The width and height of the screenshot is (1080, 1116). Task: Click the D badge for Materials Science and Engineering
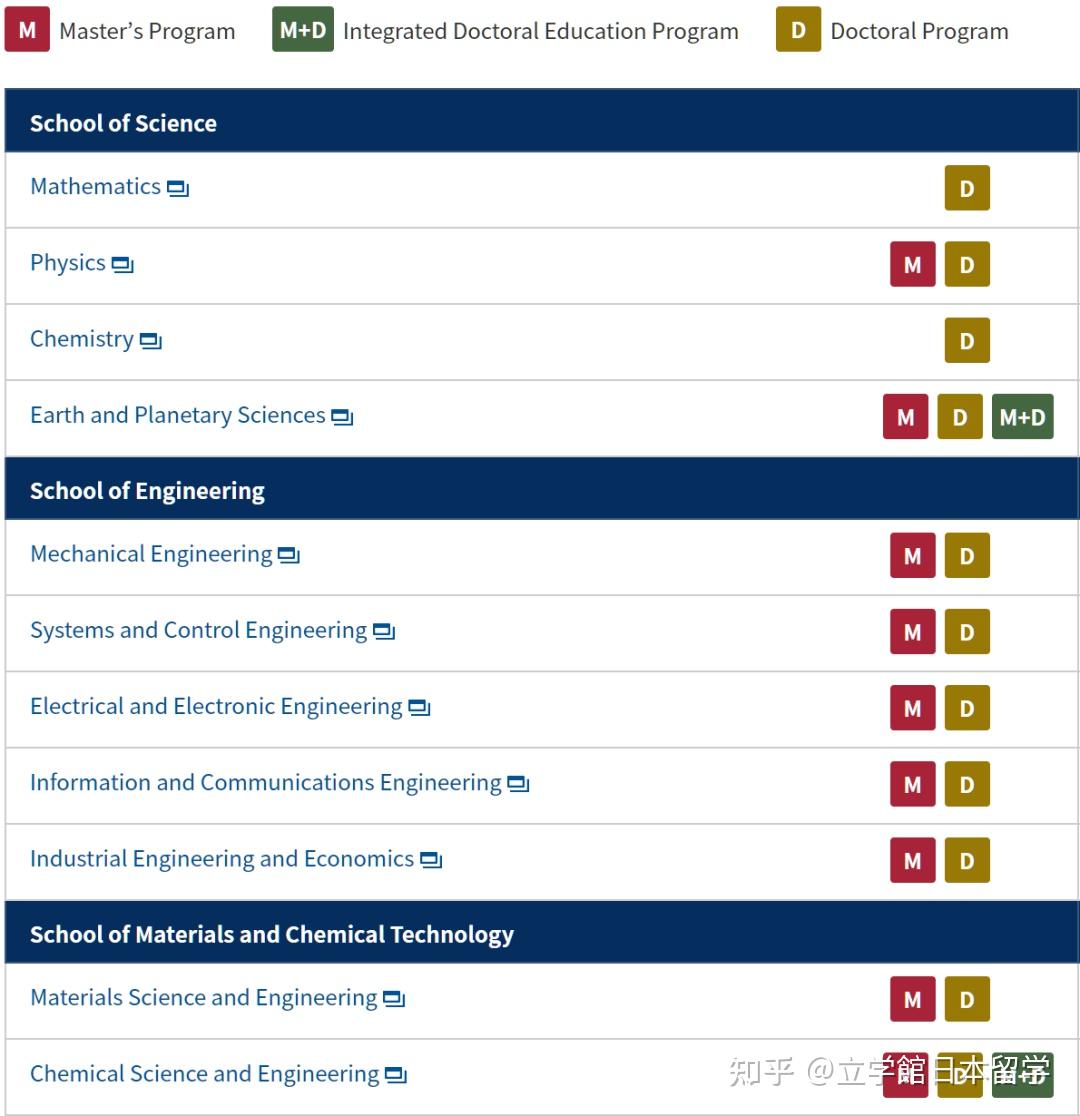967,999
